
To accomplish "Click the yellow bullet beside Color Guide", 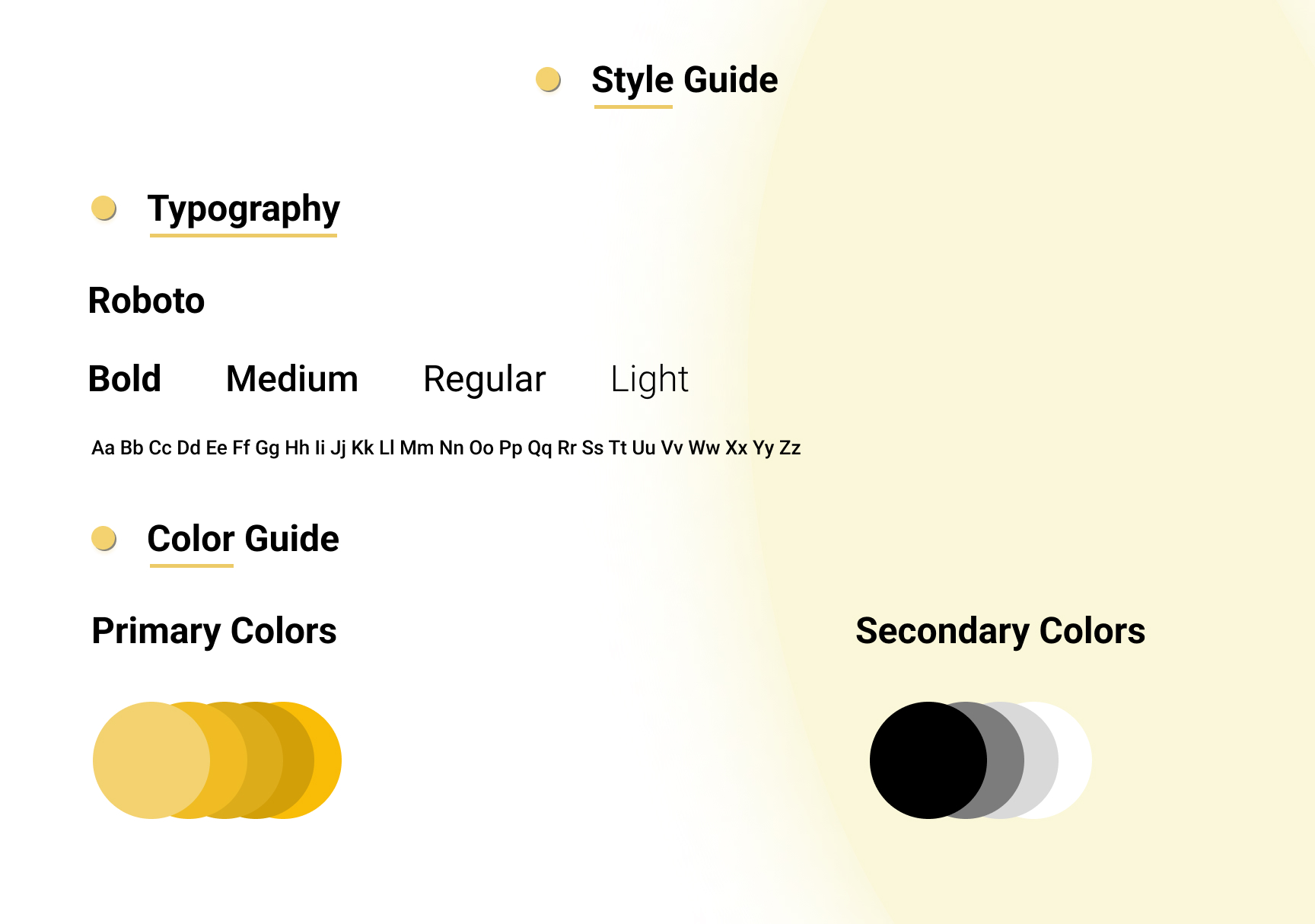I will [103, 538].
